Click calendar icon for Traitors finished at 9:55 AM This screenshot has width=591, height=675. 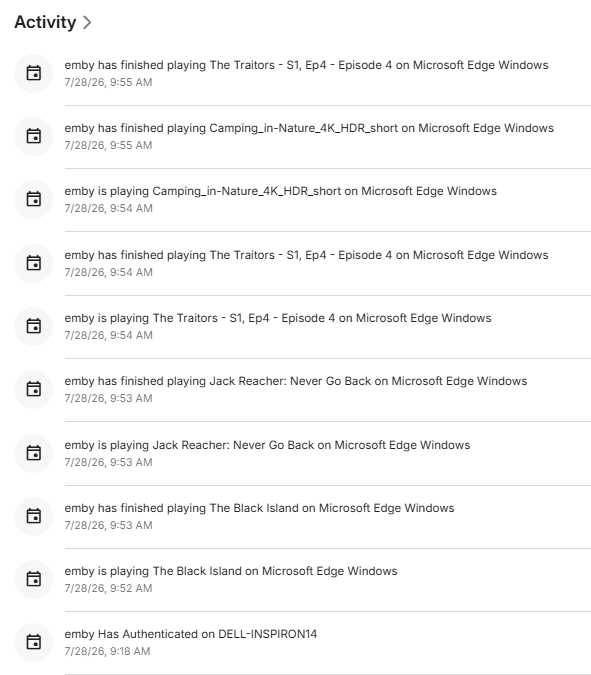coord(34,73)
